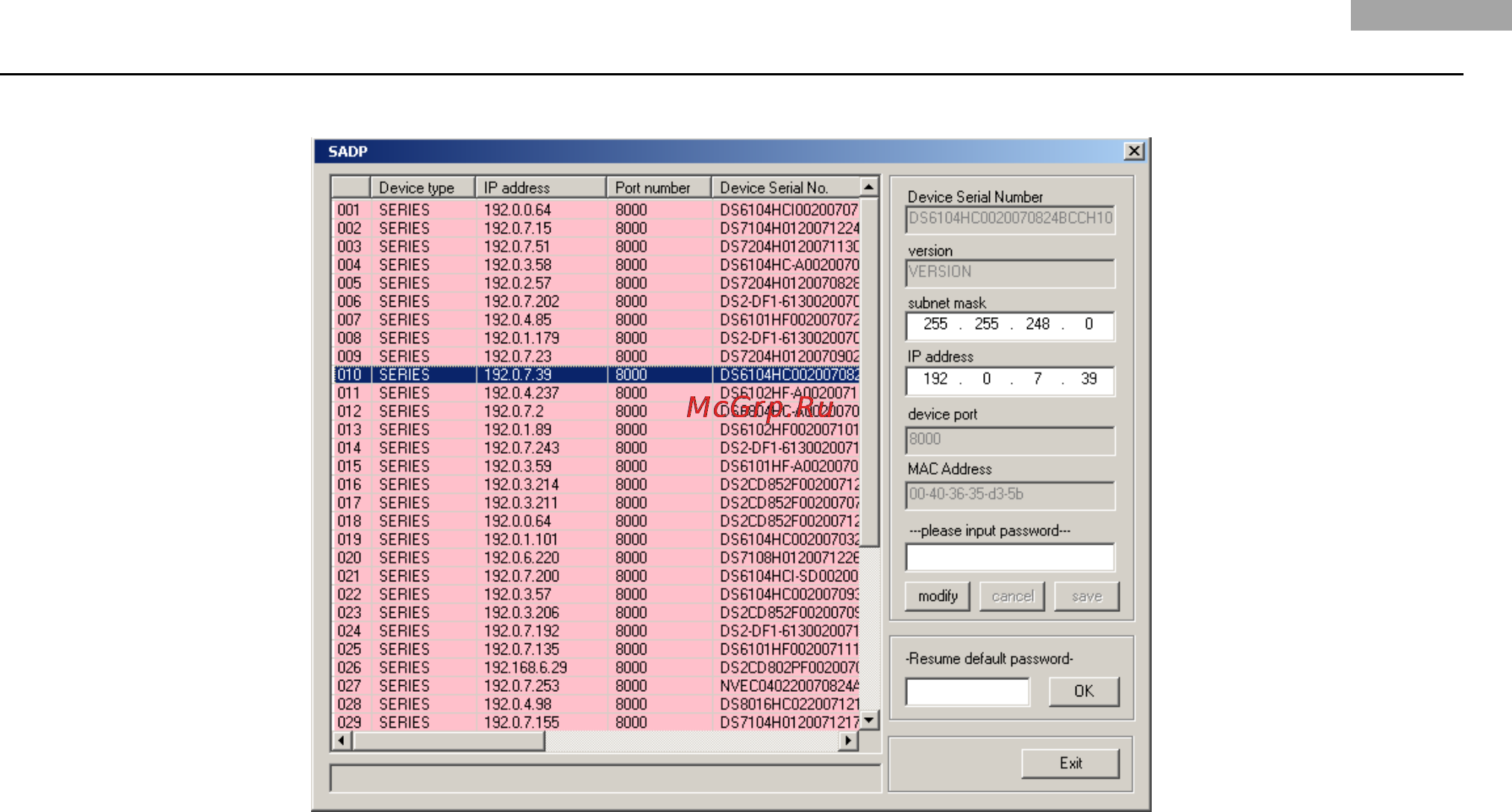This screenshot has height=812, width=1512.
Task: Select row 006 with IP 192.0.7.202
Action: point(596,302)
